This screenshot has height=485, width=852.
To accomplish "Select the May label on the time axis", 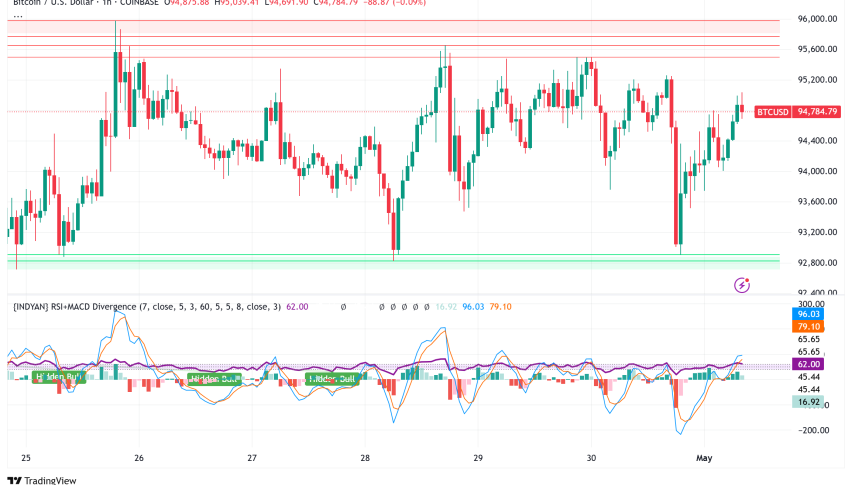I will click(706, 456).
